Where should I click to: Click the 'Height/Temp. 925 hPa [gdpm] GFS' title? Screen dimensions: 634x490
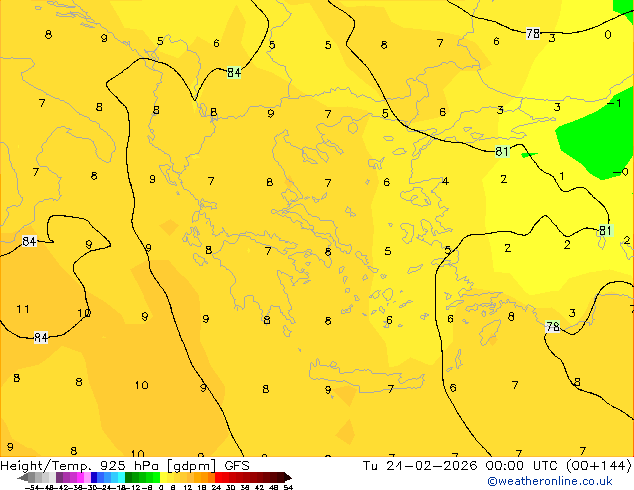point(125,466)
